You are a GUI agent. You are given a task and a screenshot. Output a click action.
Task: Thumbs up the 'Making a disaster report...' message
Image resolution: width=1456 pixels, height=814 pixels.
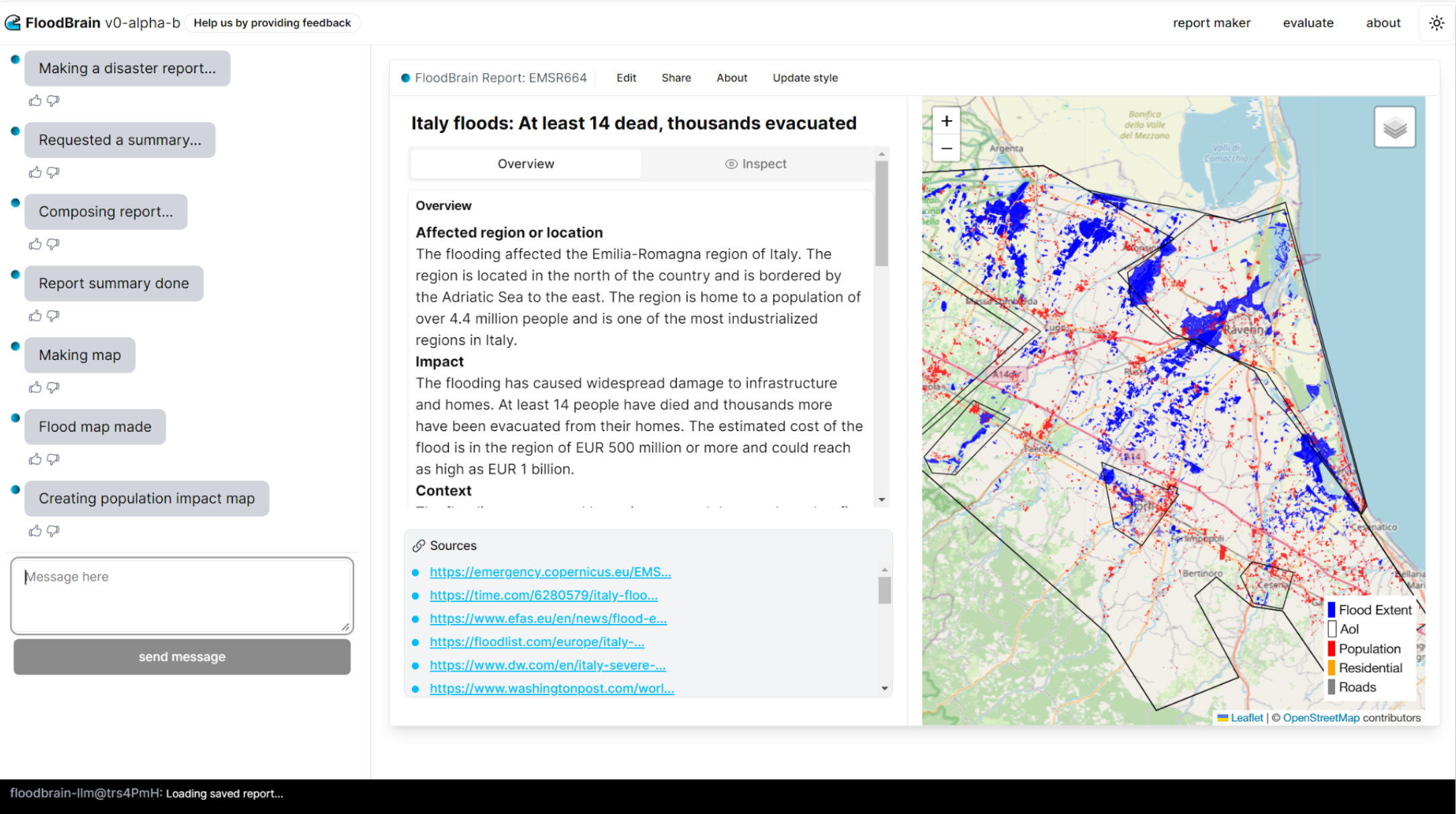(35, 101)
